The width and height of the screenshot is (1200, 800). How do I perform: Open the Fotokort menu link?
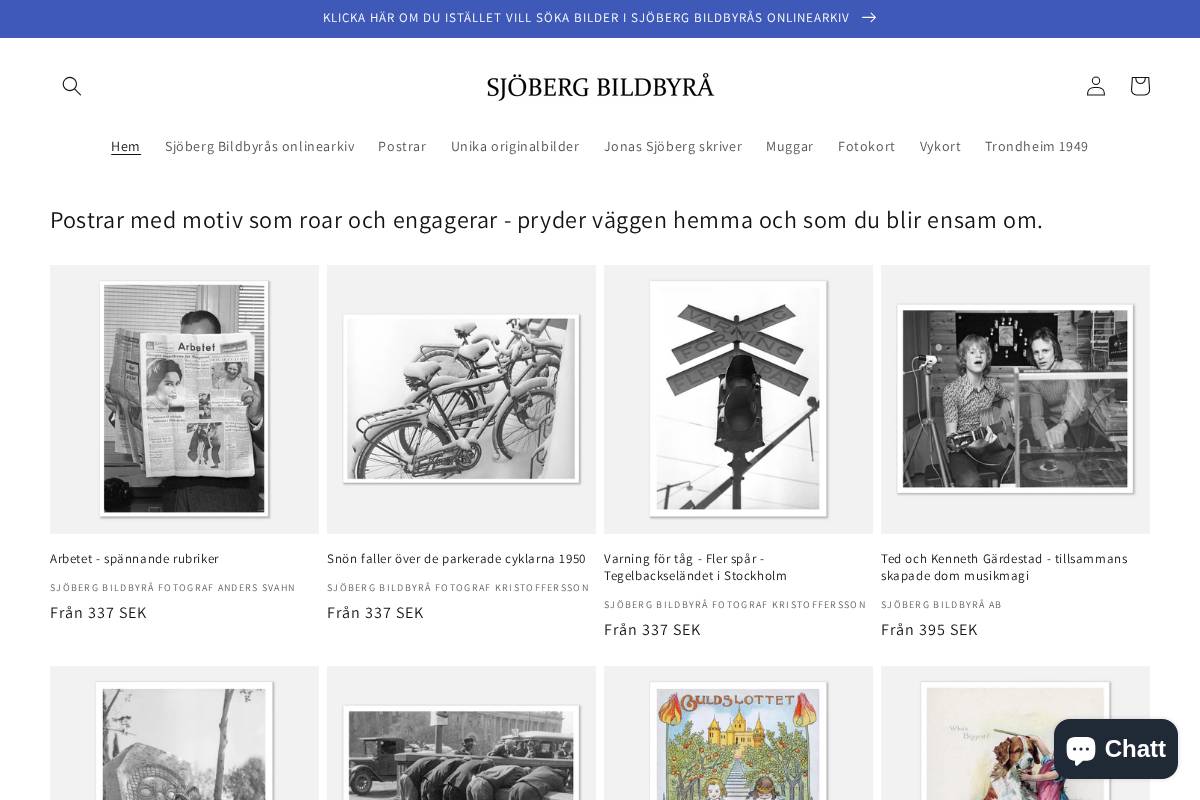pos(867,146)
